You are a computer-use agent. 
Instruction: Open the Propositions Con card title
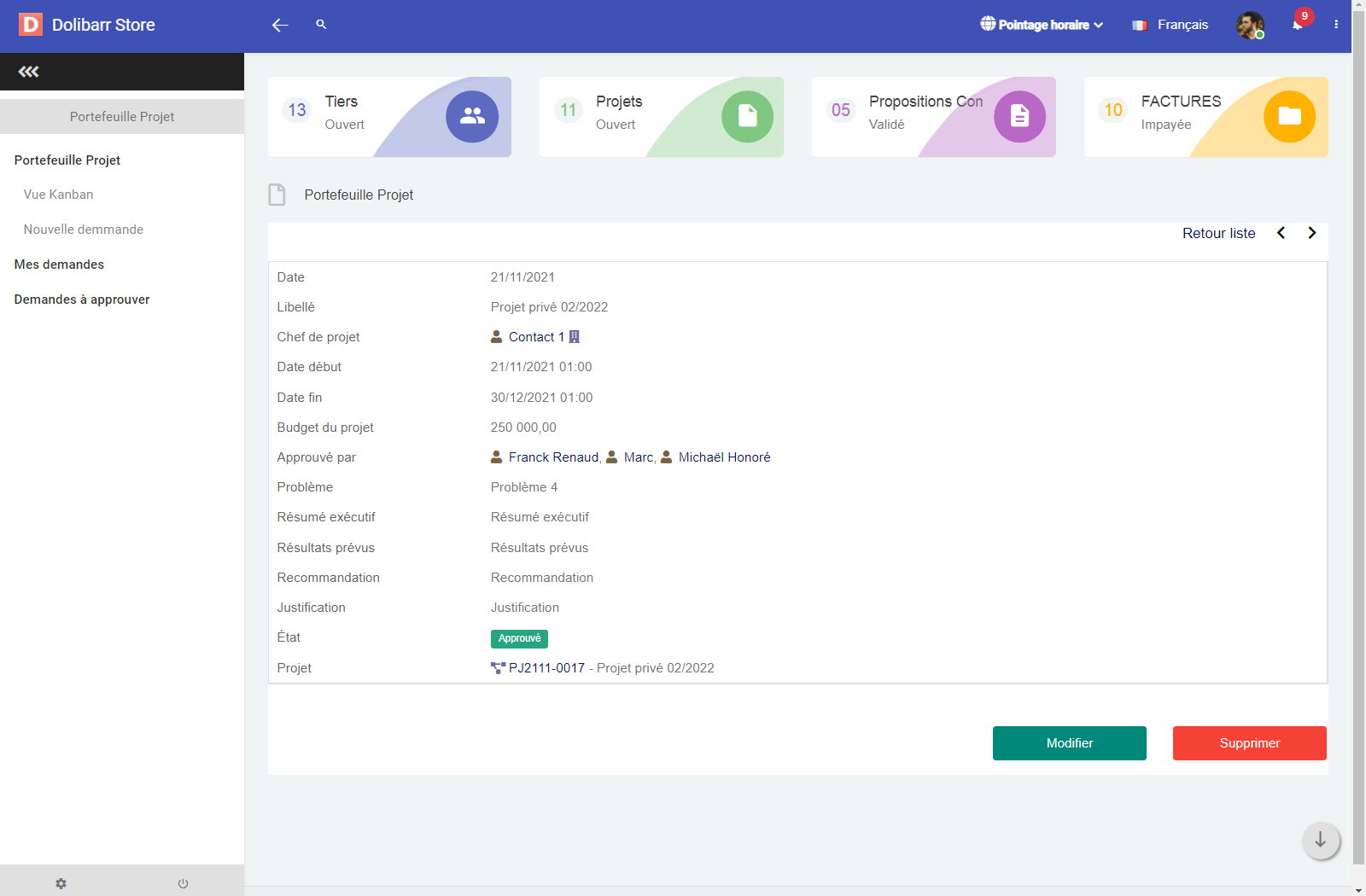click(926, 102)
